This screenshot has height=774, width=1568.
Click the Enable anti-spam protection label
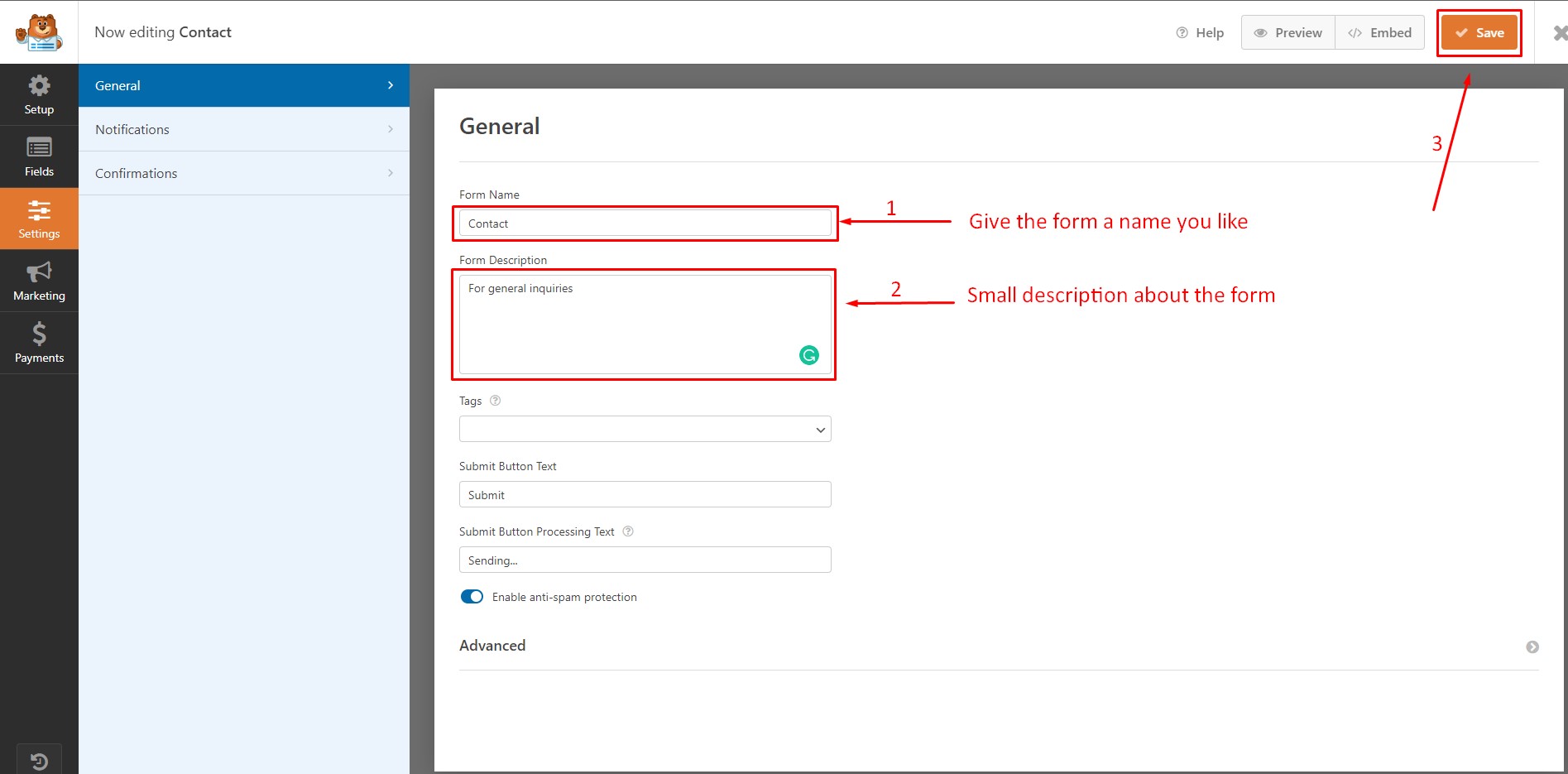564,597
